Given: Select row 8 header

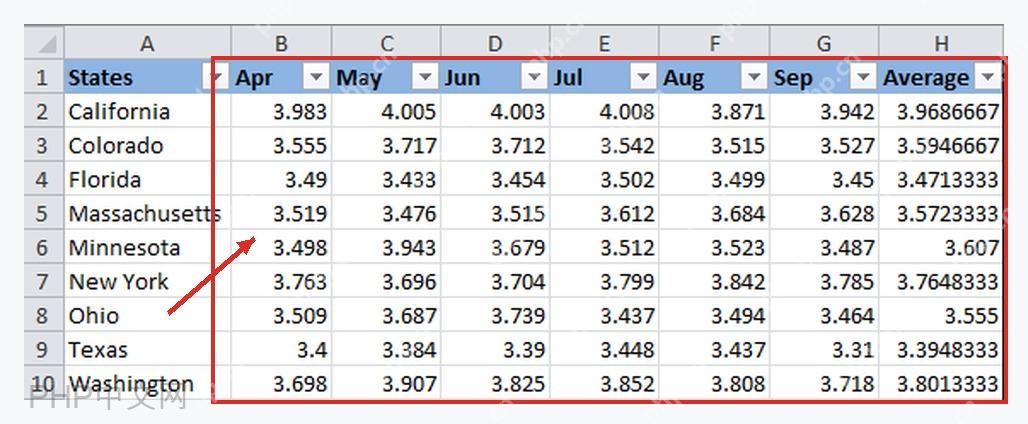Looking at the screenshot, I should pos(45,315).
